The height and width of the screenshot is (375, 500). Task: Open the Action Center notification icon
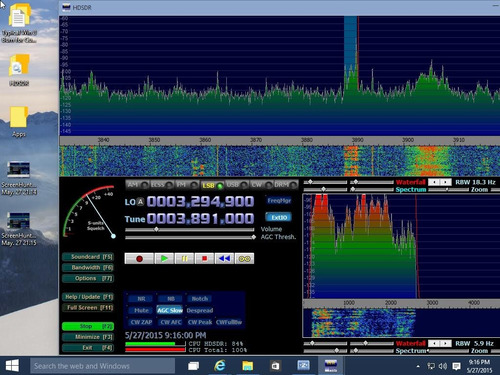[x=456, y=366]
